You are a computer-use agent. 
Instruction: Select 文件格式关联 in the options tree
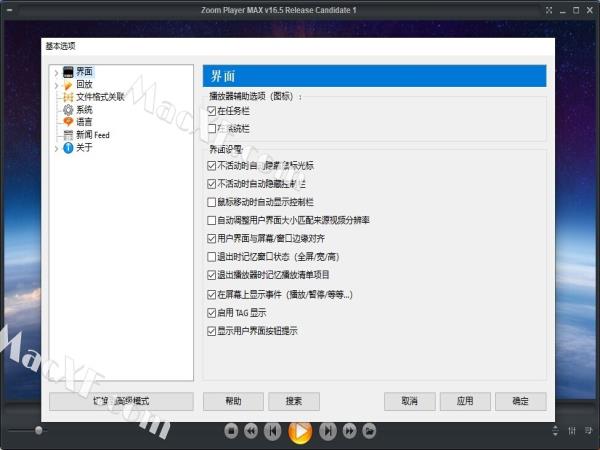tap(100, 97)
